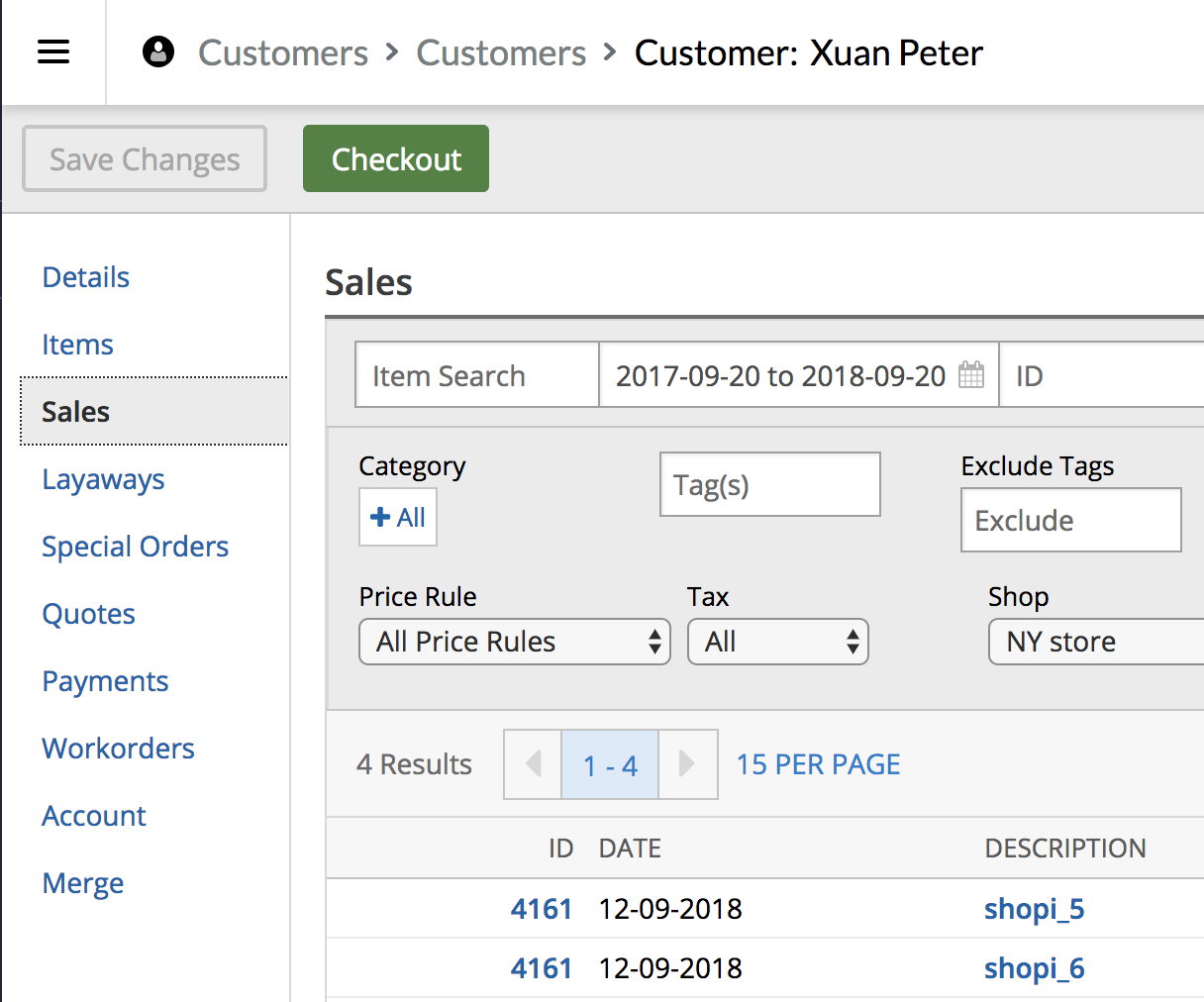Select the Workorders sidebar item
Screen dimensions: 1204x1002
118,749
